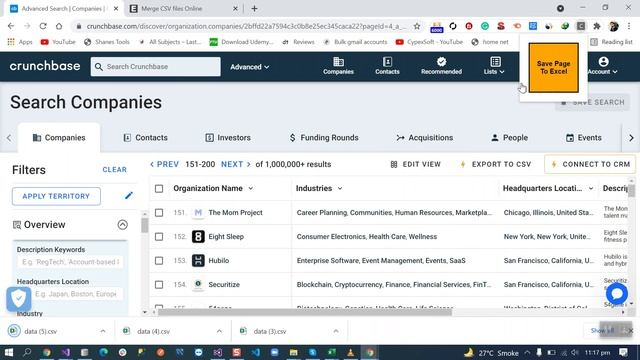Check the box for The Mom Project
This screenshot has height=360, width=640.
coord(159,213)
